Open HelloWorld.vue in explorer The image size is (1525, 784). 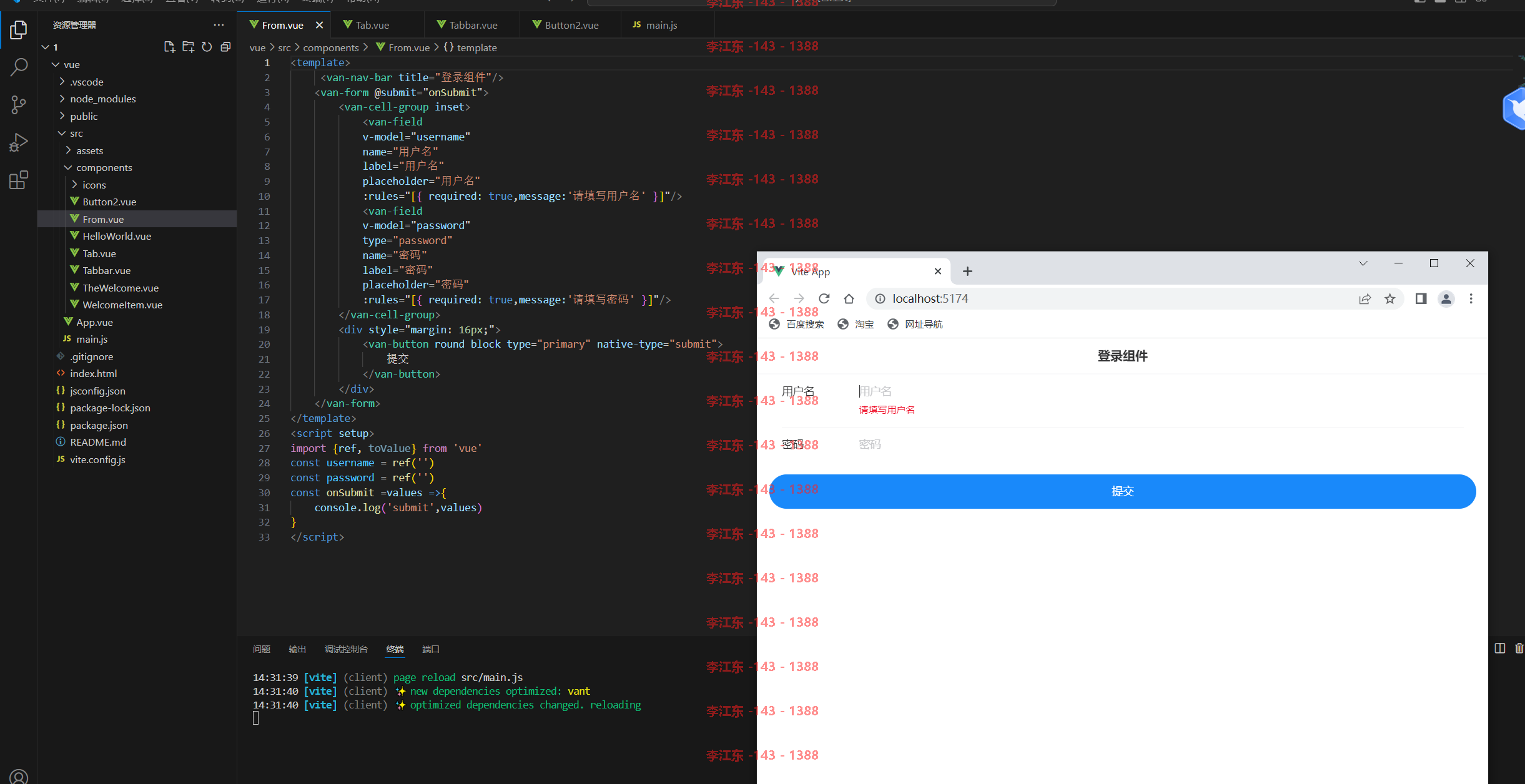tap(117, 236)
